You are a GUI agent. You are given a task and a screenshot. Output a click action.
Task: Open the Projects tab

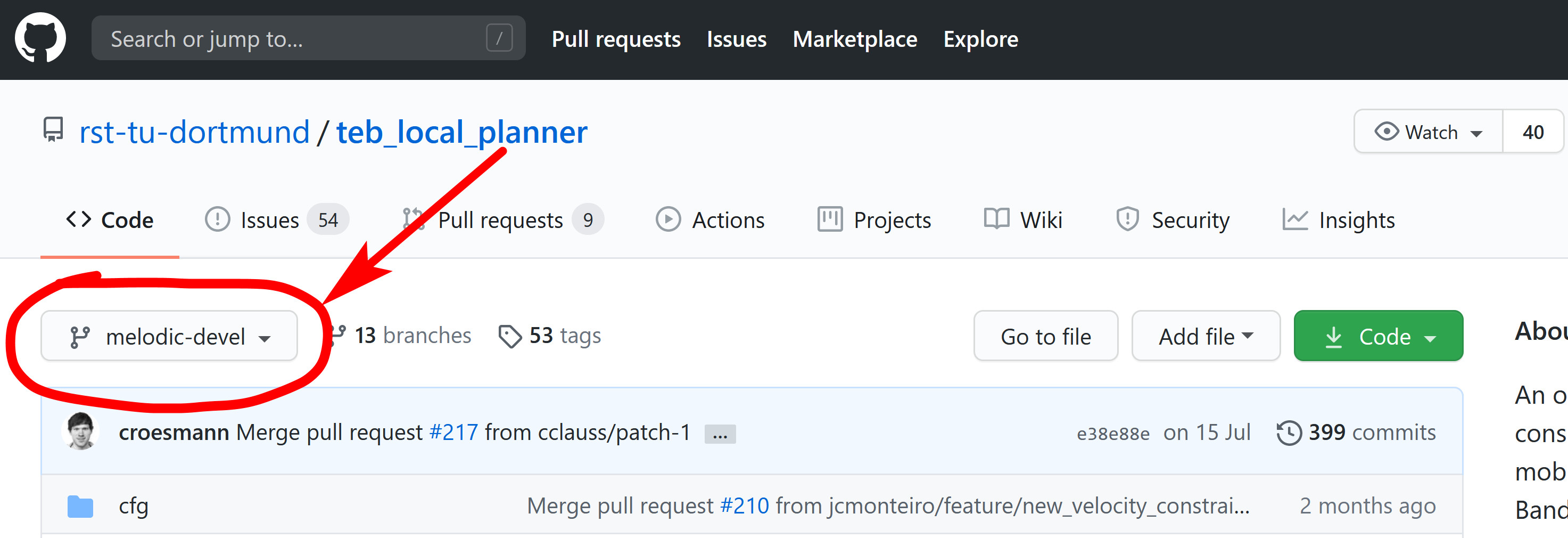[874, 220]
